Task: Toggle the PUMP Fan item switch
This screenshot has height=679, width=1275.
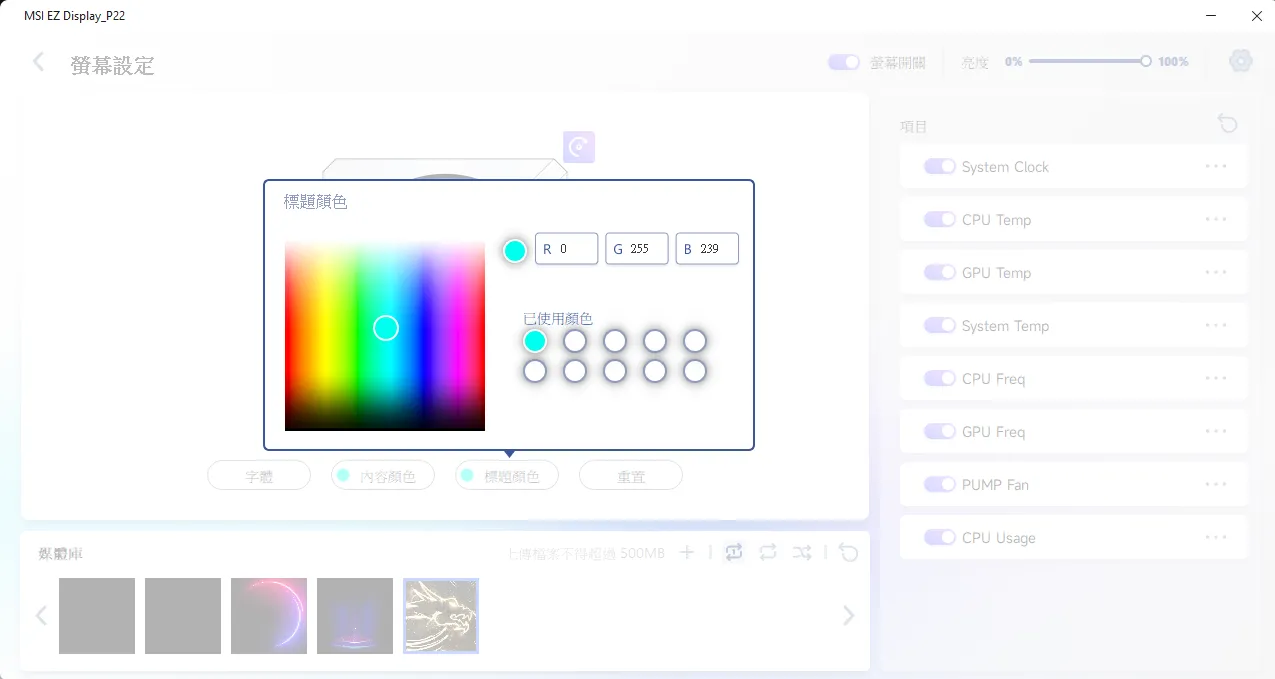Action: coord(940,484)
